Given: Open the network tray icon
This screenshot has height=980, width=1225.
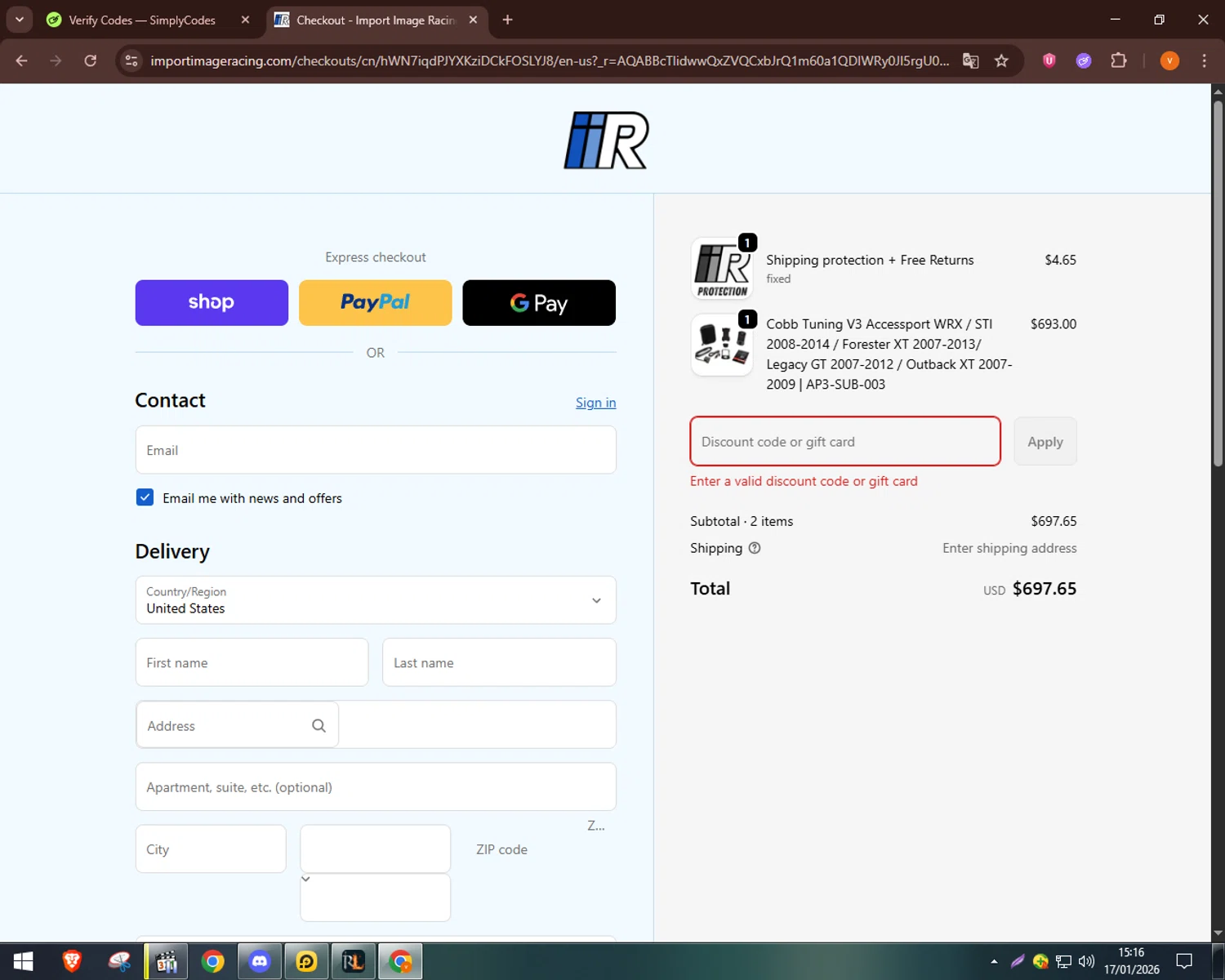Looking at the screenshot, I should click(1063, 961).
